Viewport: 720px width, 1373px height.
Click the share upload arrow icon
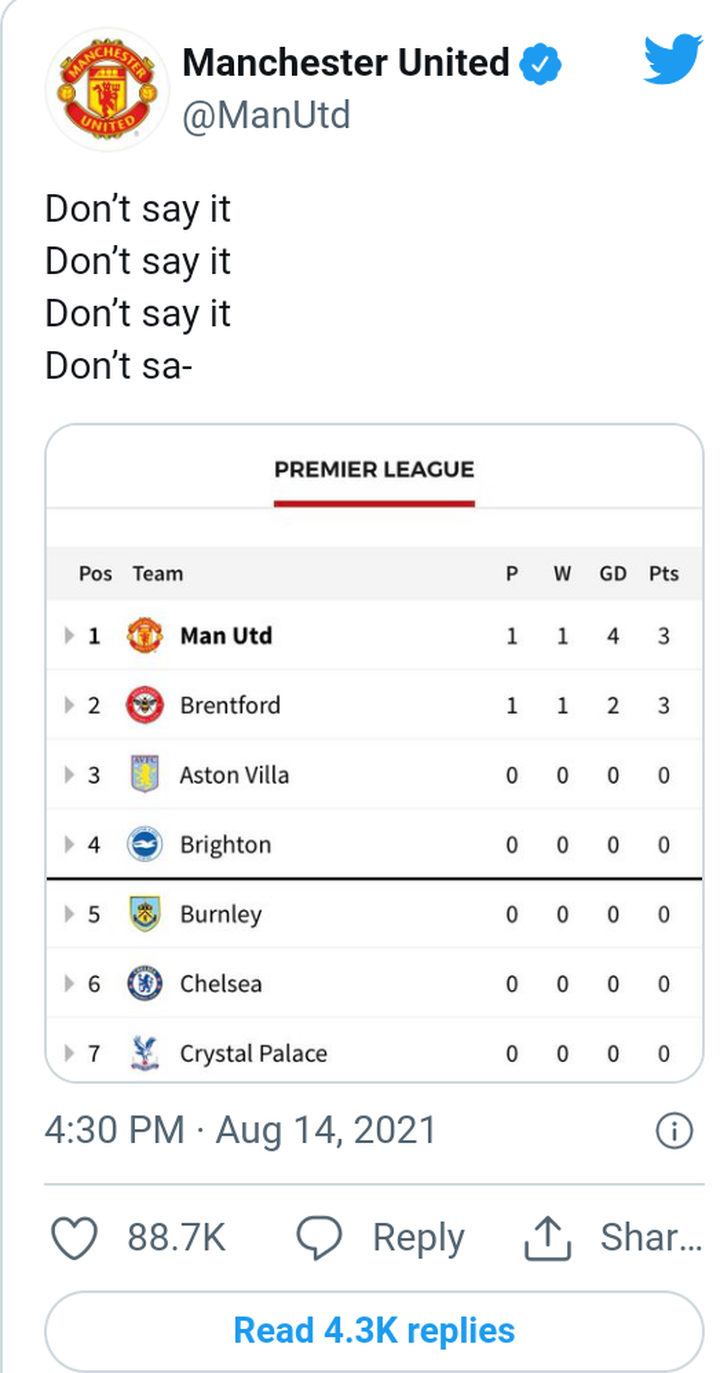pyautogui.click(x=548, y=1239)
